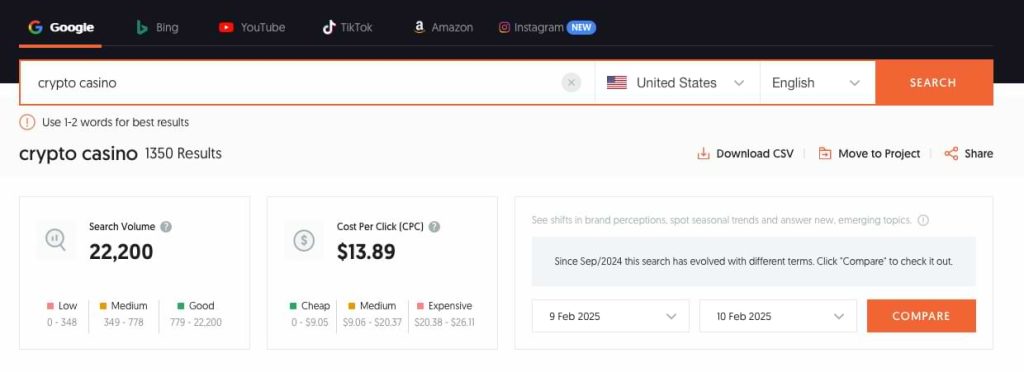The image size is (1024, 372).
Task: Clear the search keyword with X icon
Action: coord(571,83)
